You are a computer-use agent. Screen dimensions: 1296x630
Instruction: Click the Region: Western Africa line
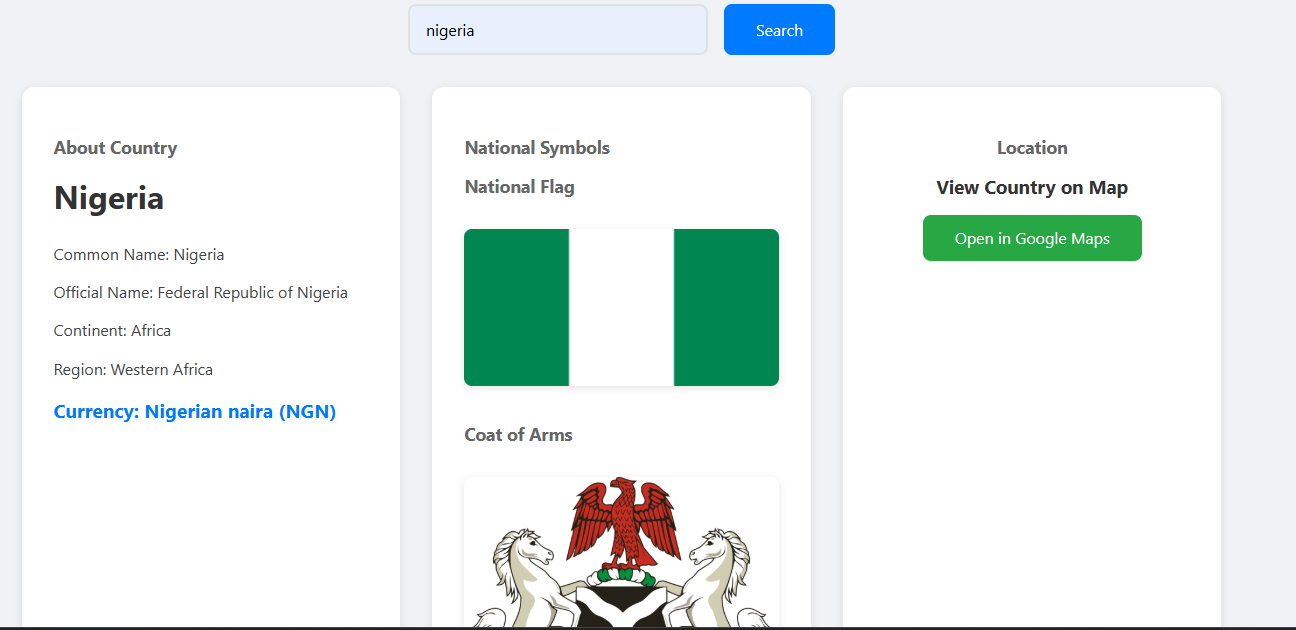pyautogui.click(x=133, y=370)
